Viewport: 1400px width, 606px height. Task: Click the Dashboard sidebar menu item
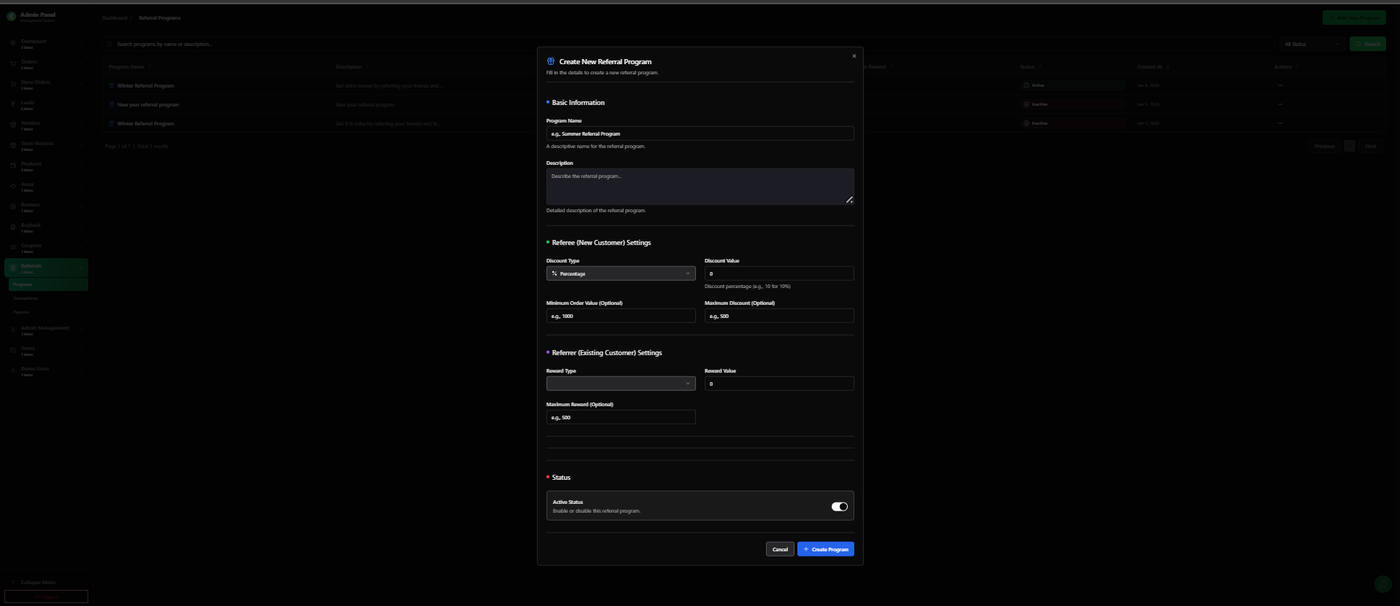click(x=33, y=43)
